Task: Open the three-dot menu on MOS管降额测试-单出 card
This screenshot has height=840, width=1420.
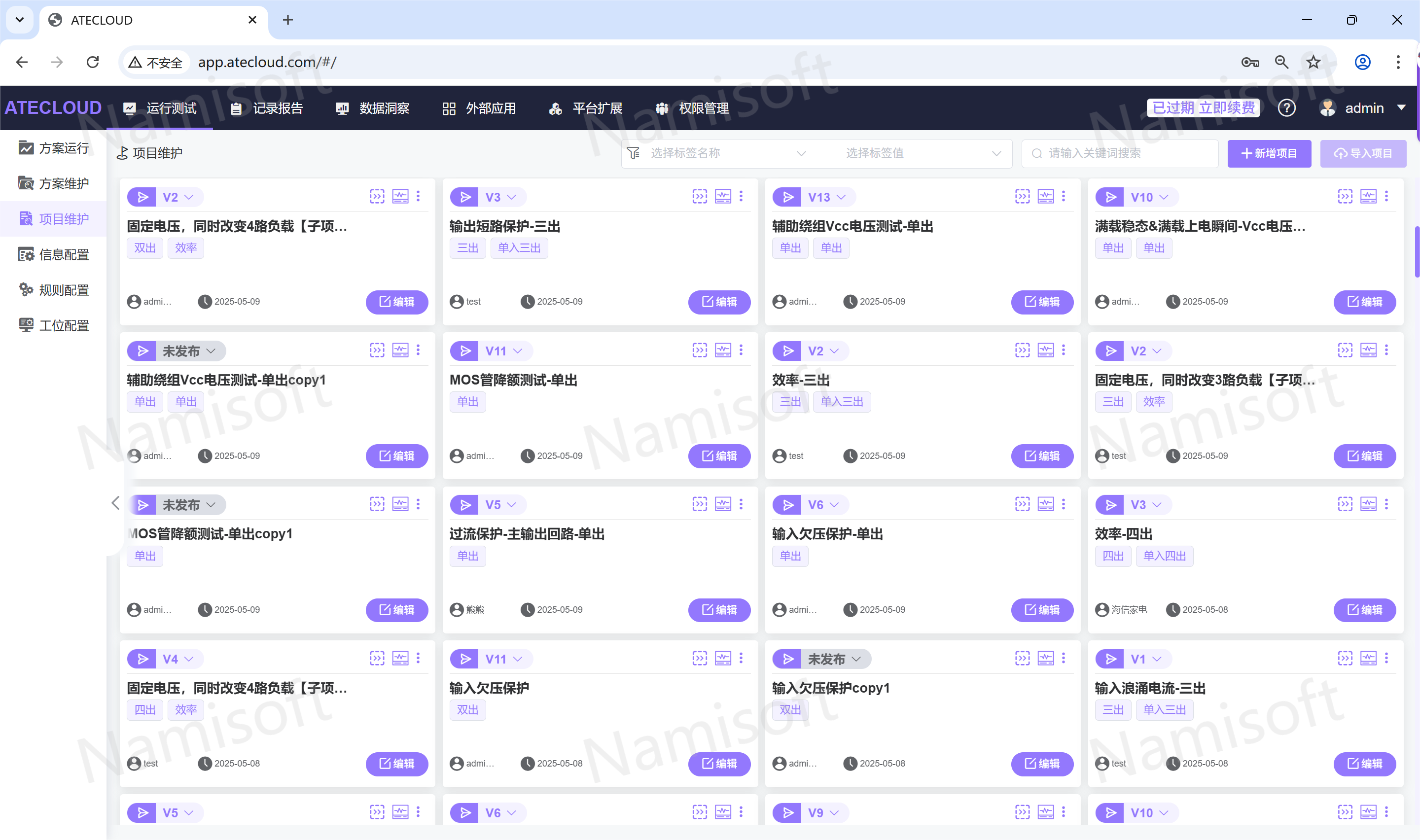Action: pyautogui.click(x=741, y=350)
